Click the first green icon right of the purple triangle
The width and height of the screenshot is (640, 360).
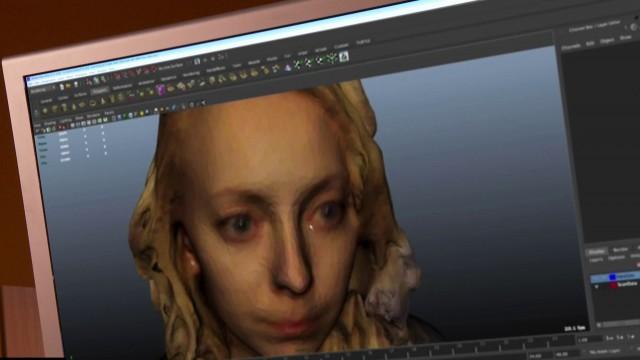(x=298, y=64)
